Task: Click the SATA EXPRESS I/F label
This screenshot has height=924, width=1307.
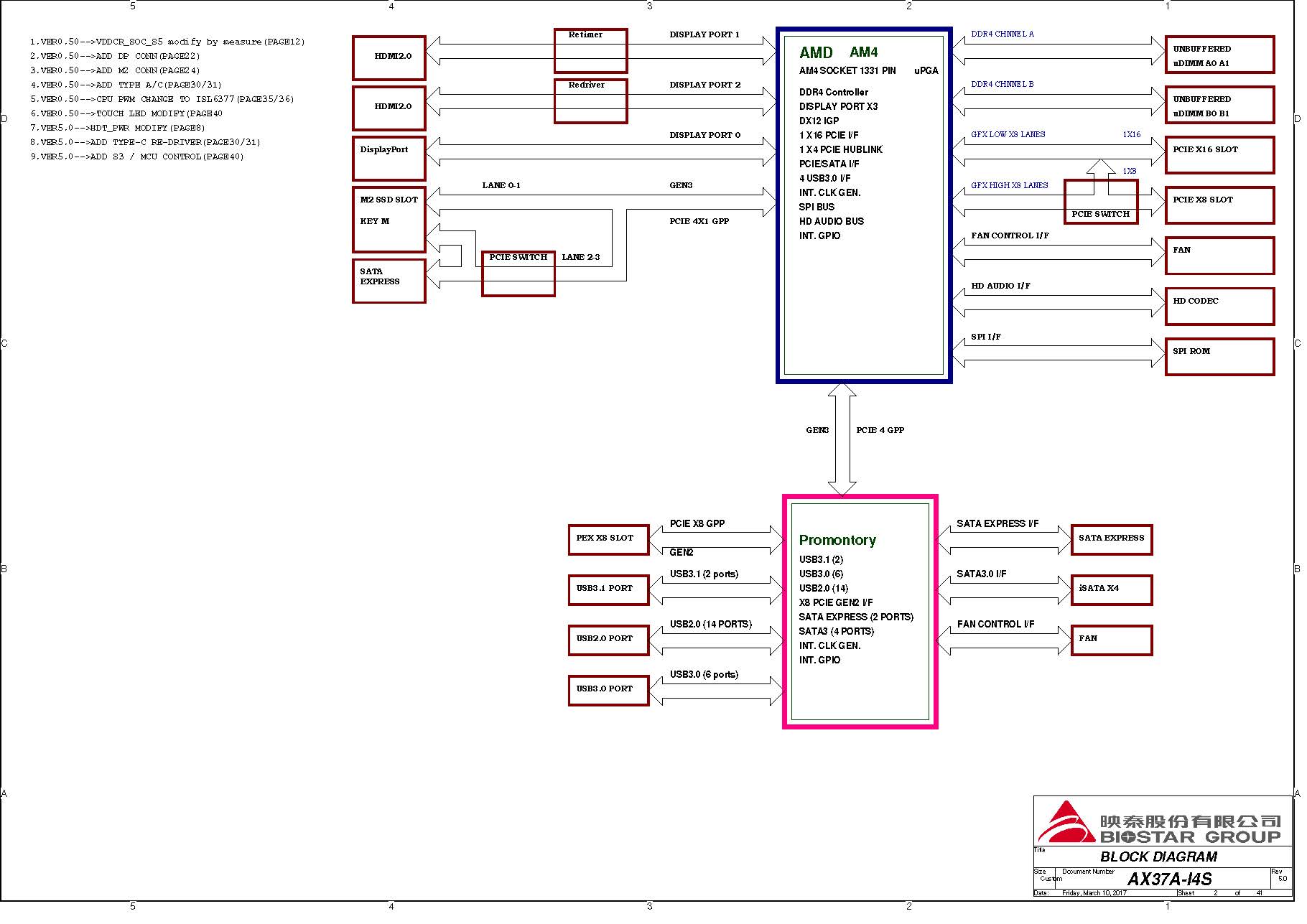Action: (x=997, y=523)
